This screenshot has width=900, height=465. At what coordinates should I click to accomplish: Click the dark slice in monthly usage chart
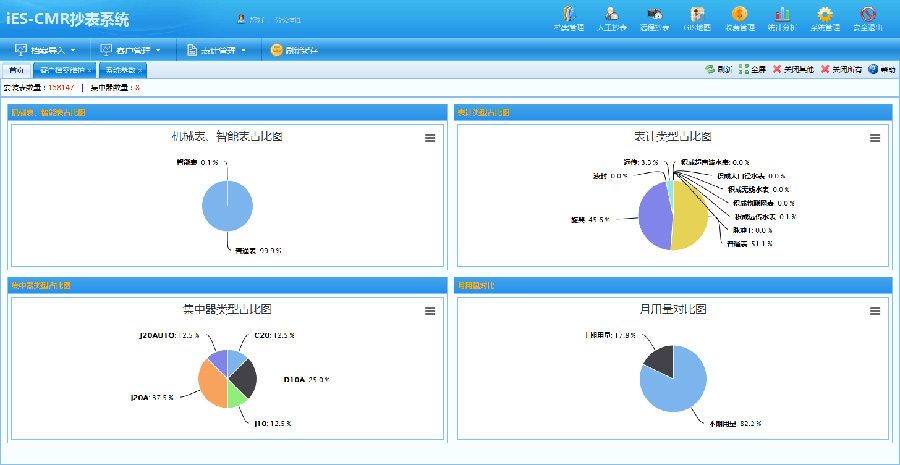pyautogui.click(x=660, y=355)
